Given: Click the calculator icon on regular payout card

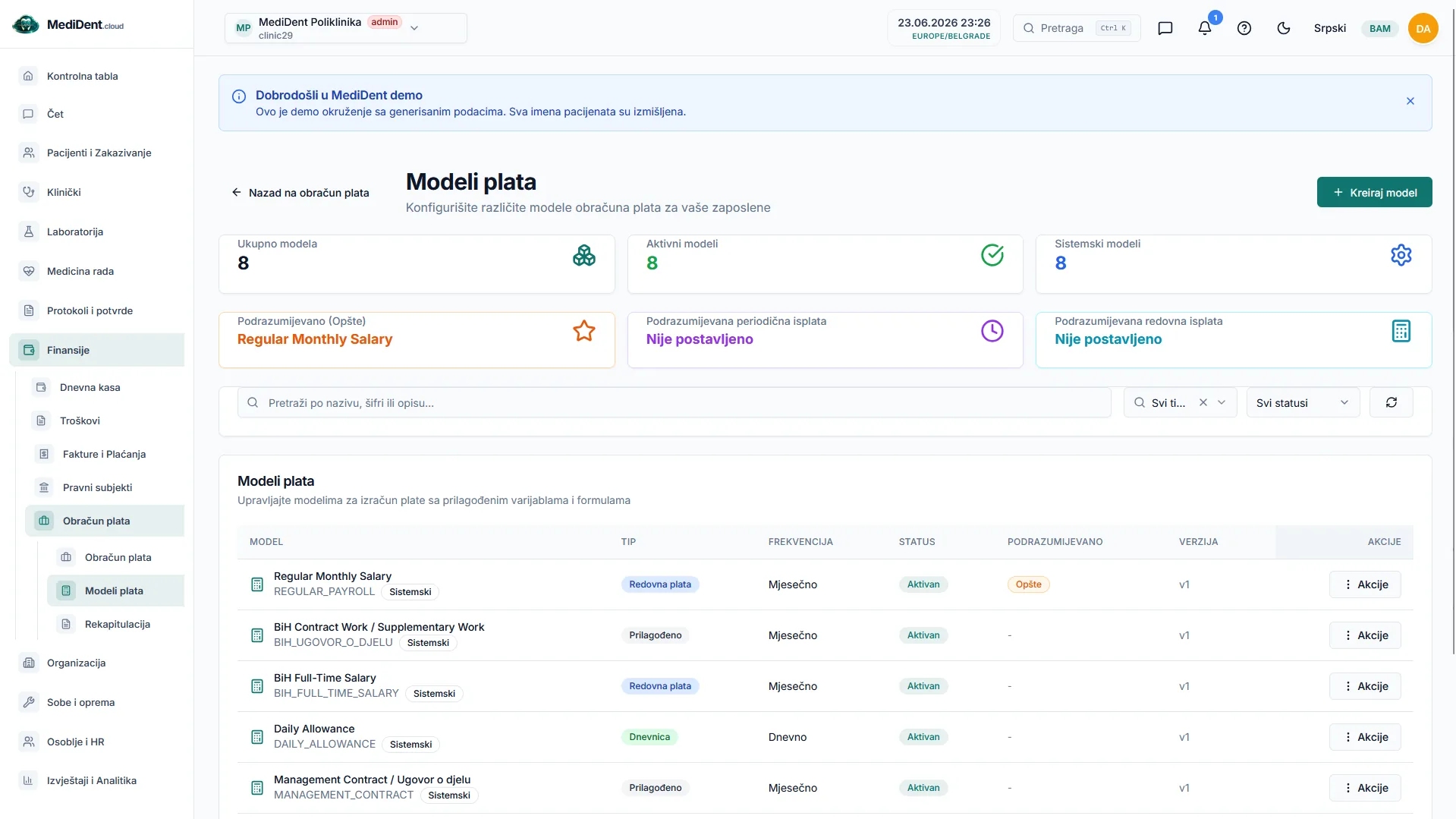Looking at the screenshot, I should point(1401,331).
